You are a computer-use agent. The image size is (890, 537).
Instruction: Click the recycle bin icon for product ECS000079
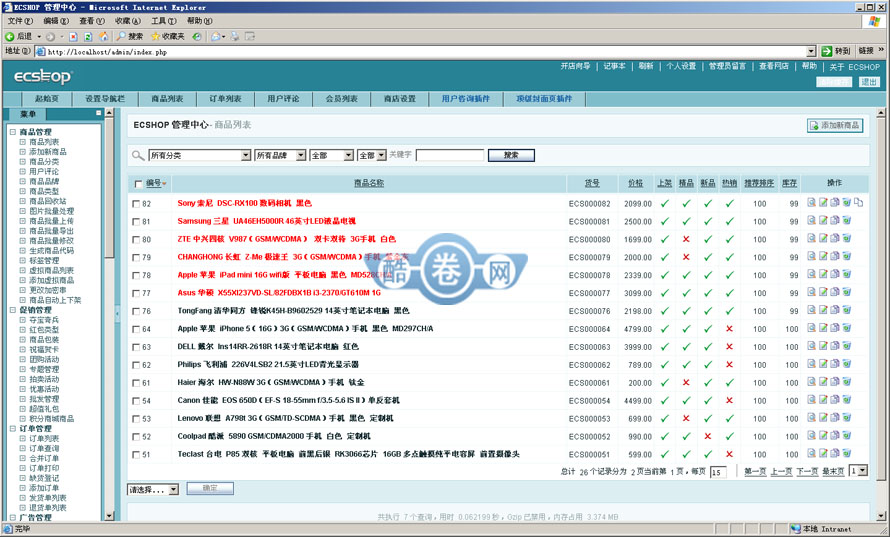pyautogui.click(x=846, y=257)
